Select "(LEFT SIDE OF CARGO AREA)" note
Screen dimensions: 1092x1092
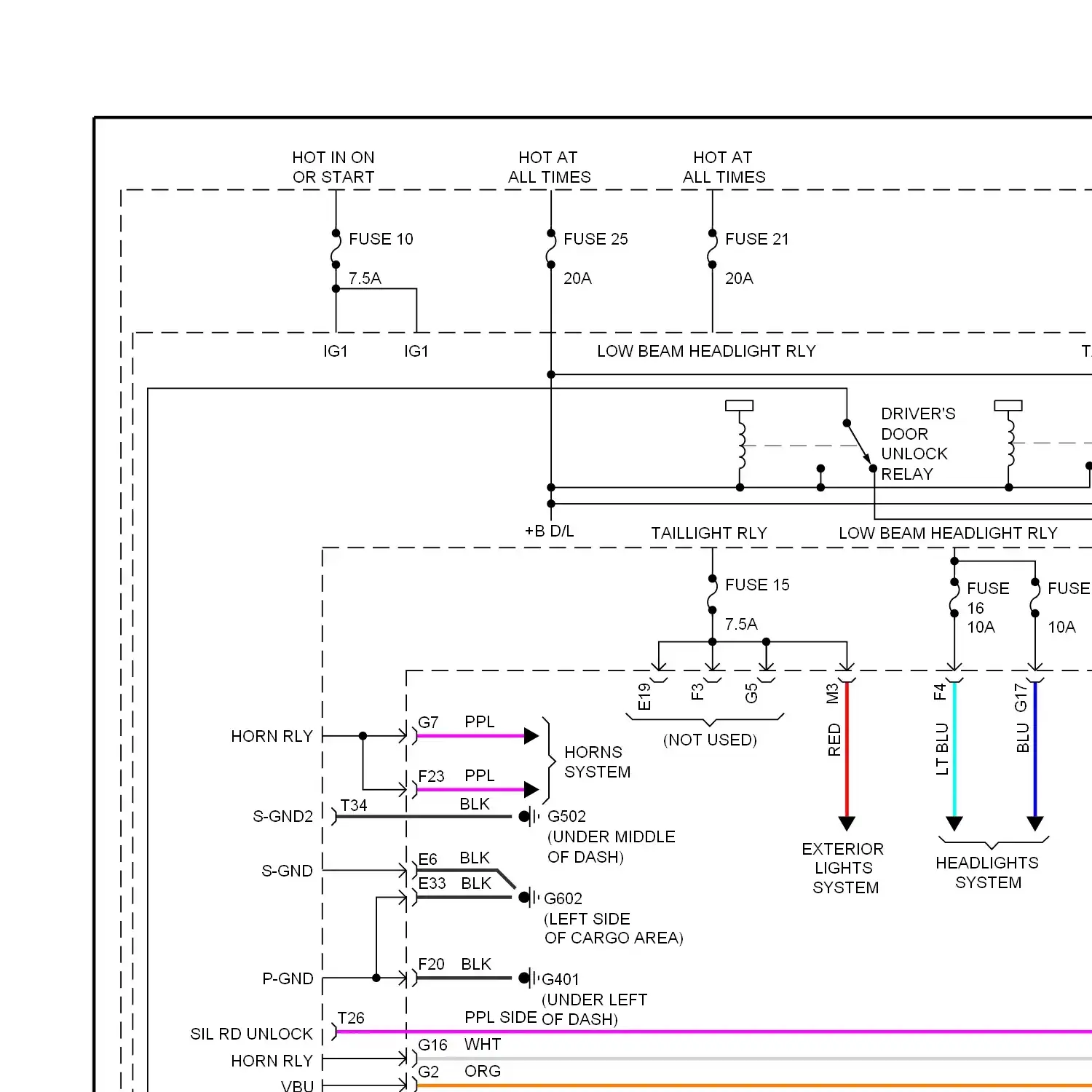click(614, 928)
